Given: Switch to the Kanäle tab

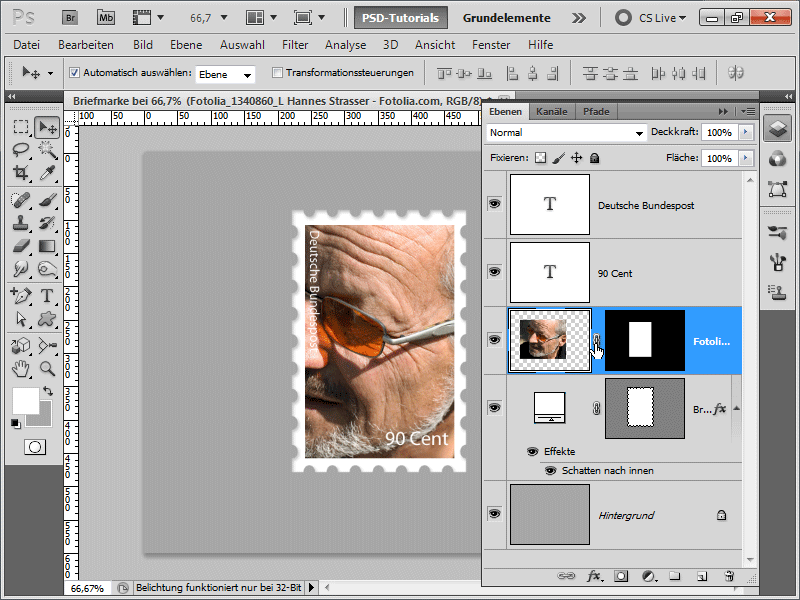Looking at the screenshot, I should click(552, 111).
